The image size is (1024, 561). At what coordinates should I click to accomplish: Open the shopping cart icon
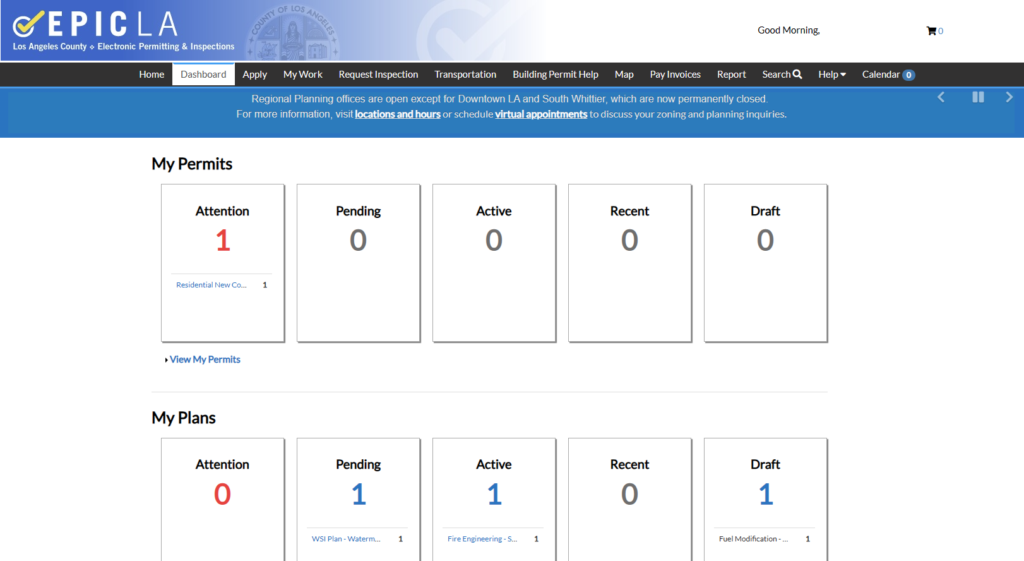click(x=931, y=31)
